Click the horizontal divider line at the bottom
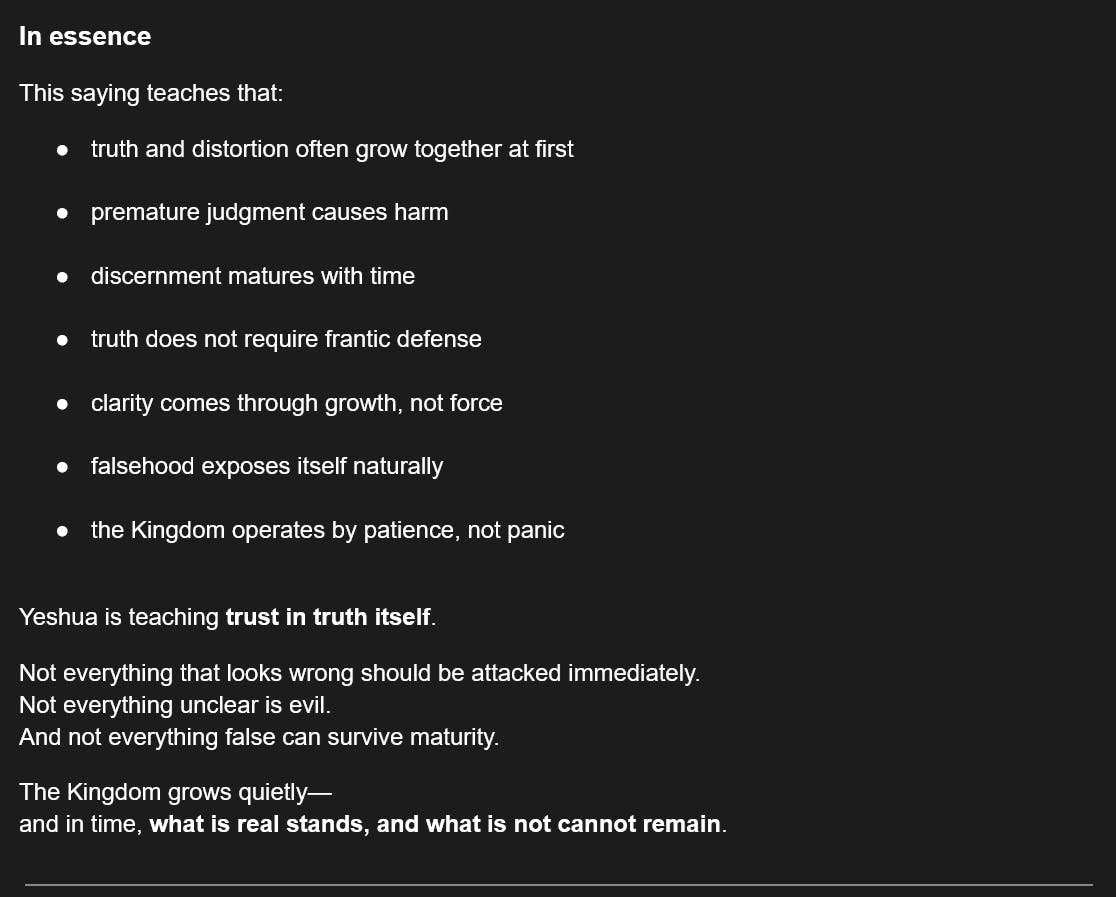The height and width of the screenshot is (897, 1116). (558, 884)
